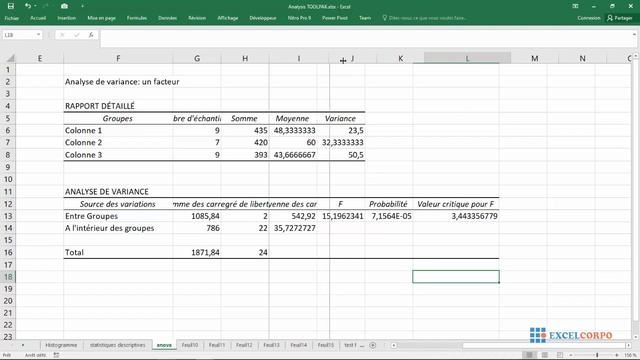Click the 'Colonne 2' cell
Screen dimensions: 640x360
(83, 142)
